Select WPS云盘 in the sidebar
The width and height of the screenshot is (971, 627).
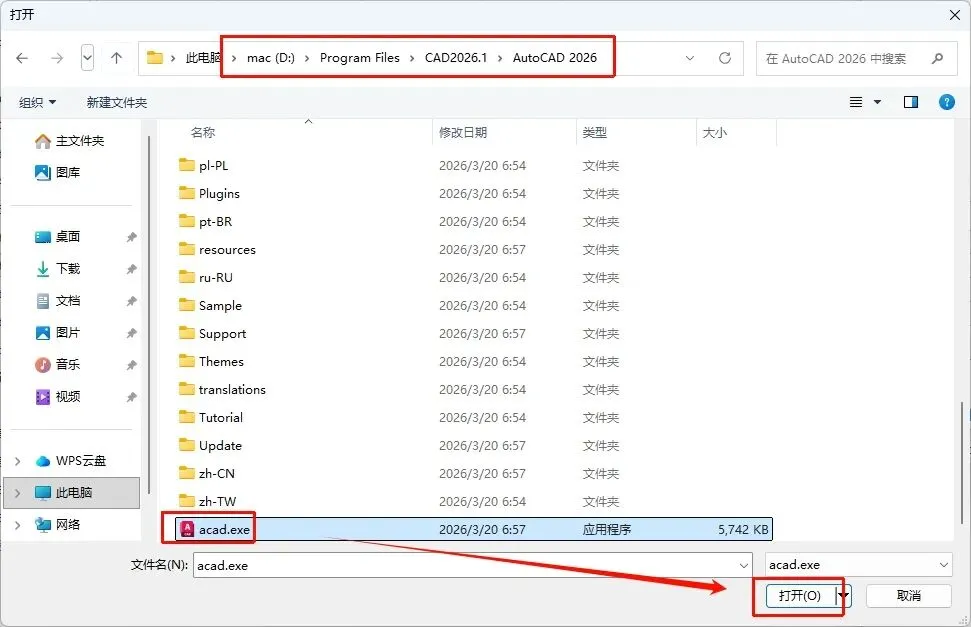[71, 461]
